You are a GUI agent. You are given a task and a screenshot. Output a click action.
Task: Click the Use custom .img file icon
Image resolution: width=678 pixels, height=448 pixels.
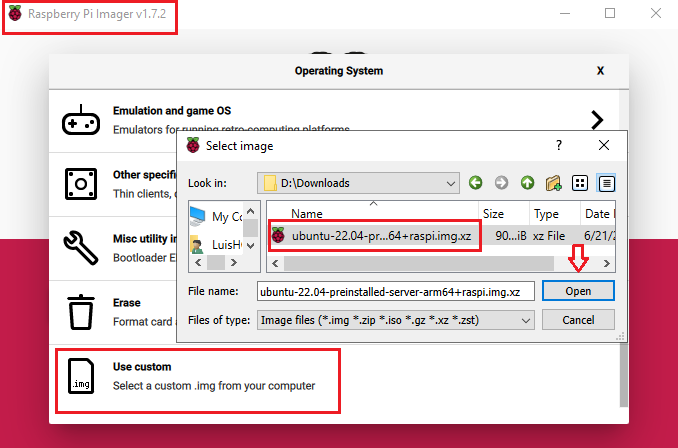81,376
